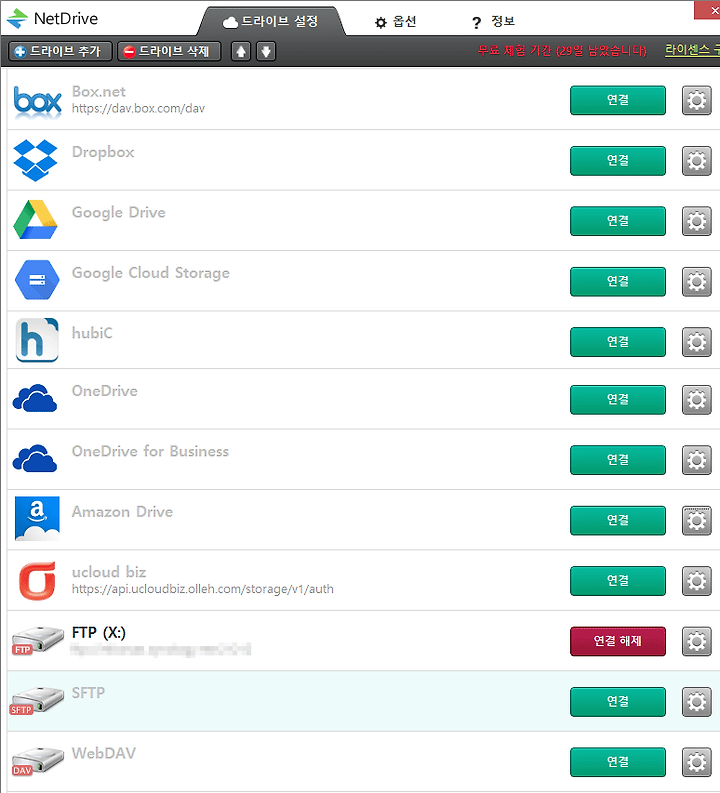This screenshot has width=720, height=793.
Task: Click the https://dav.box.com/dav URL text
Action: pos(138,108)
